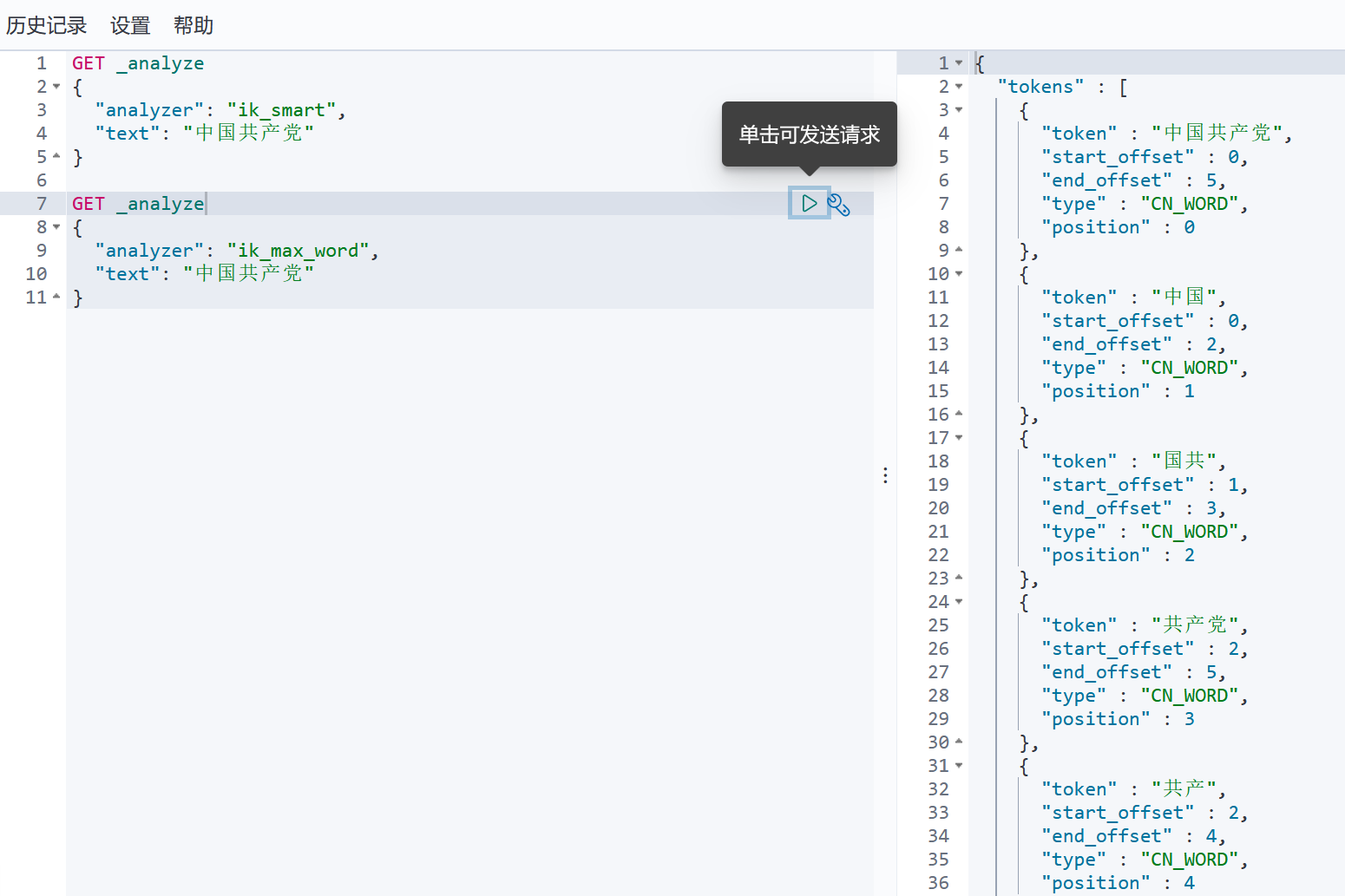Image resolution: width=1345 pixels, height=896 pixels.
Task: Place cursor on first "GET _analyze" line
Action: [138, 63]
